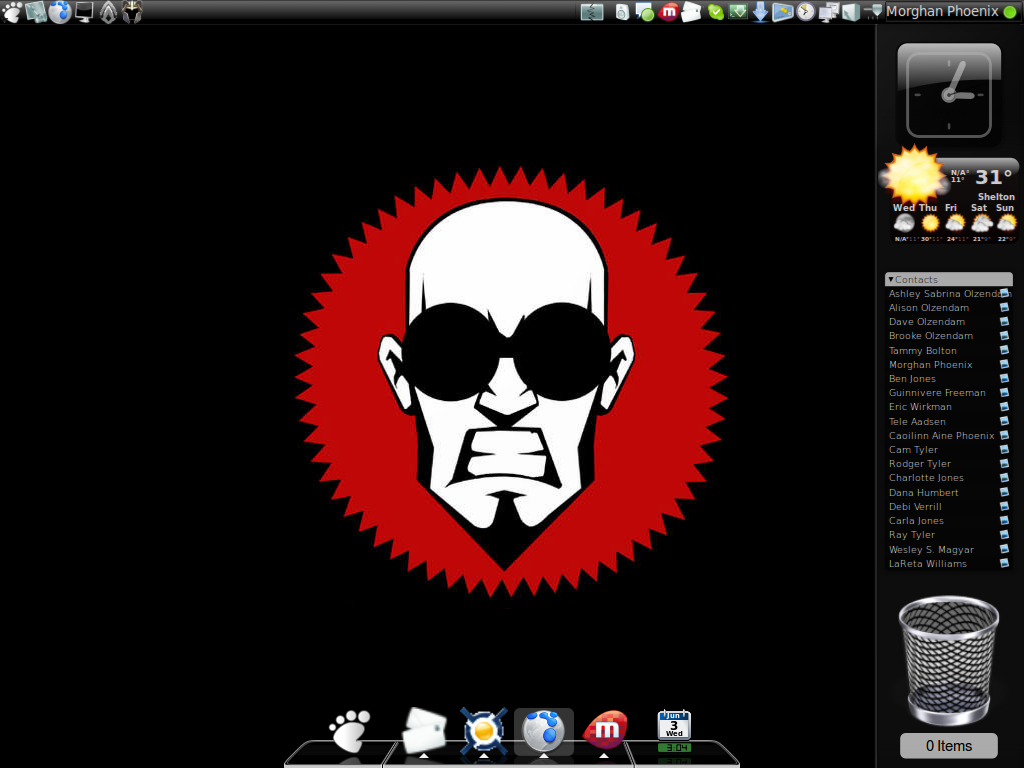
Task: Click the 0 Items trash label
Action: pyautogui.click(x=949, y=746)
